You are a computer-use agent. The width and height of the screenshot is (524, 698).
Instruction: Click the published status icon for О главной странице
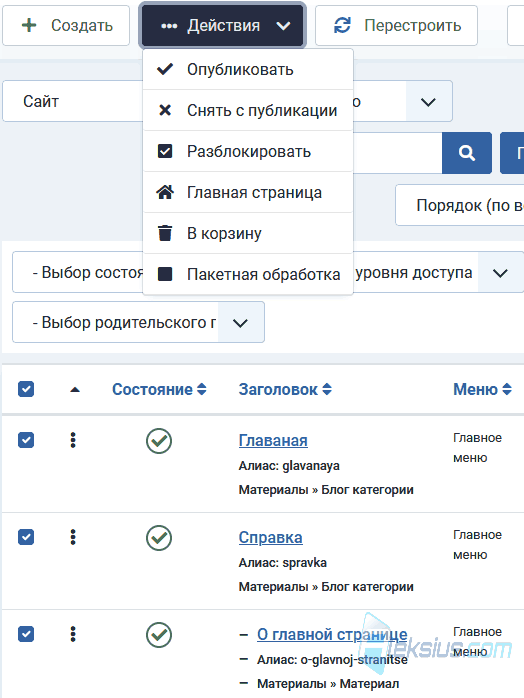coord(159,635)
